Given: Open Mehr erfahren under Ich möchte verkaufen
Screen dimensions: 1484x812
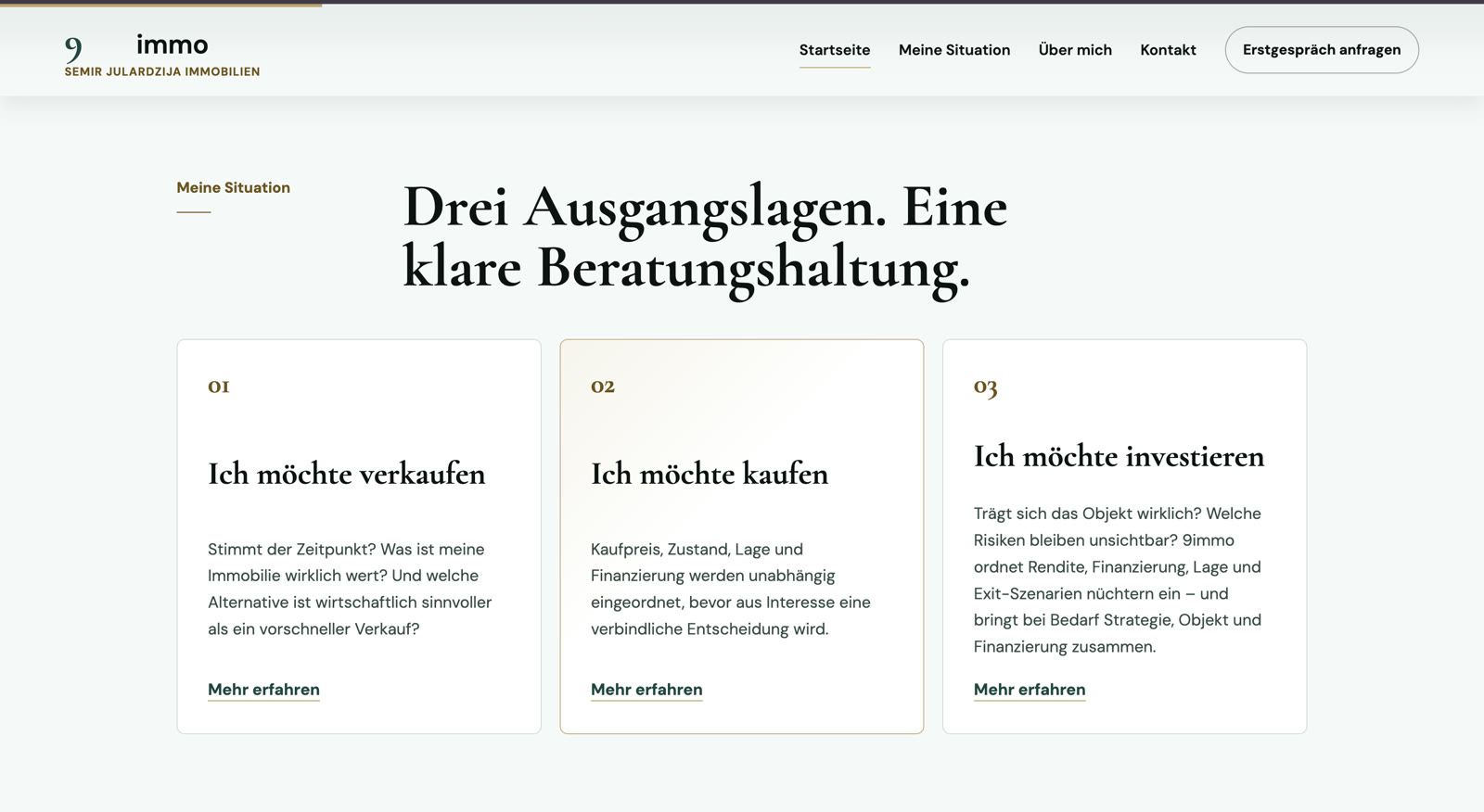Looking at the screenshot, I should coord(263,690).
